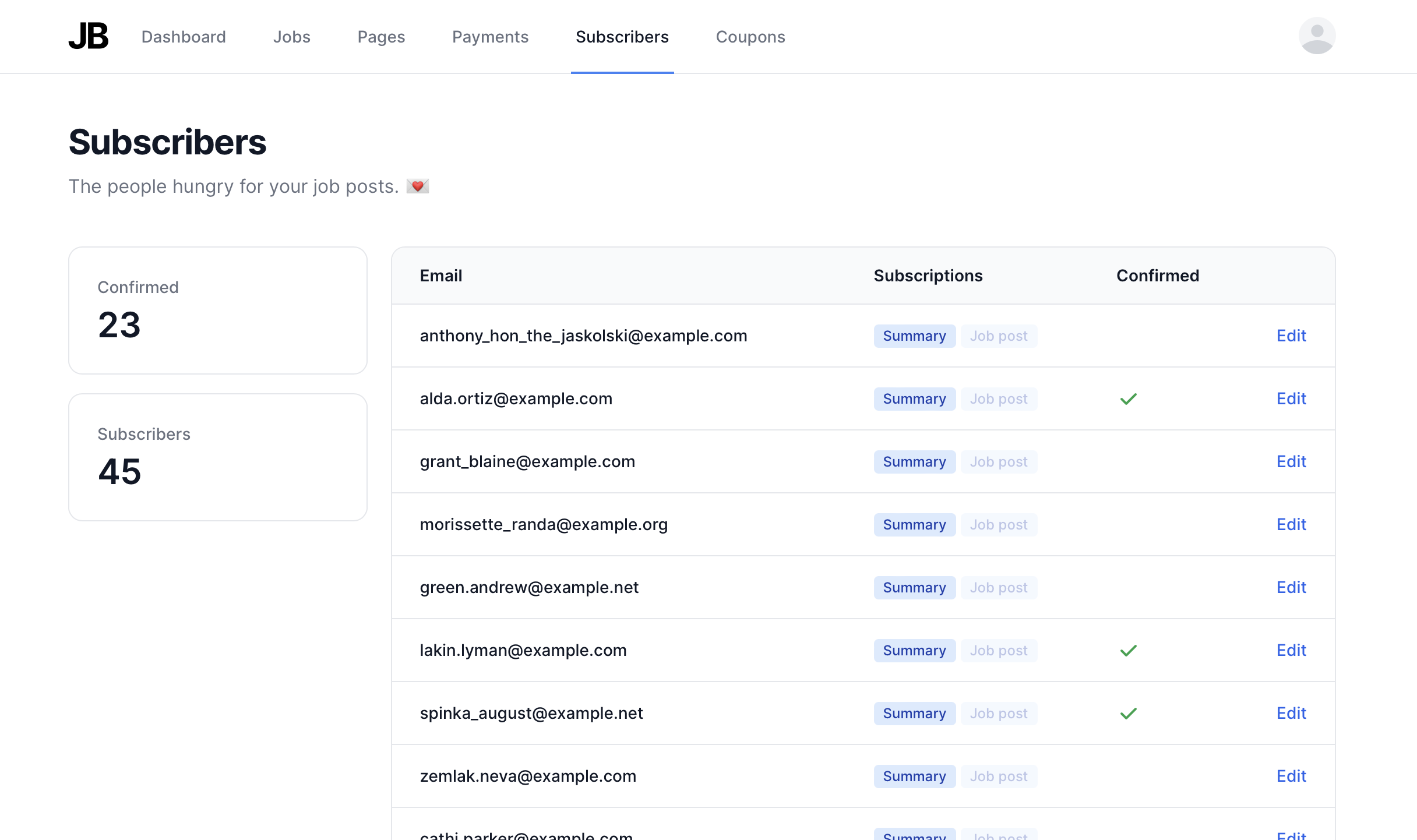The height and width of the screenshot is (840, 1417).
Task: Click the JB logo in the top navigation
Action: 88,36
